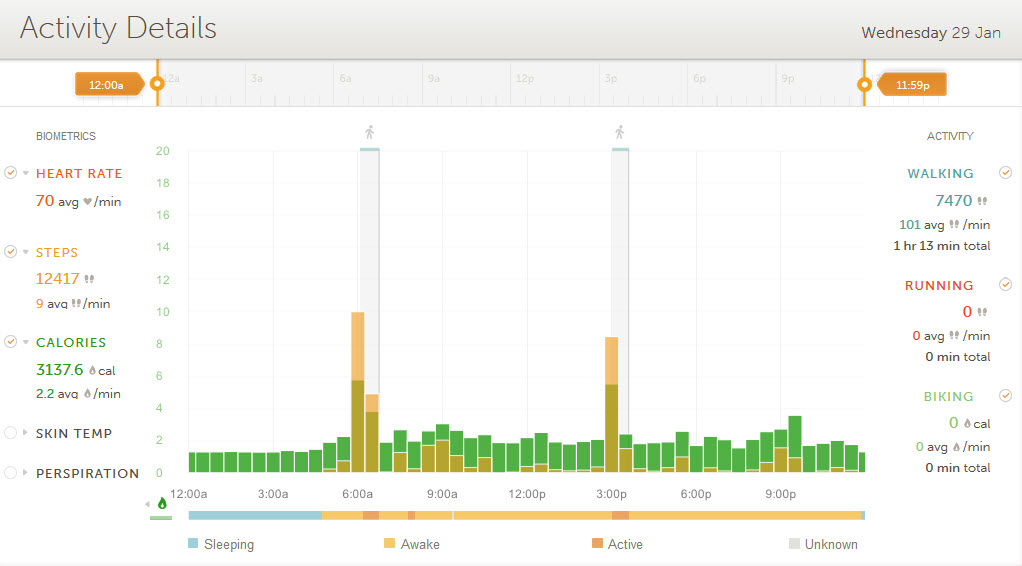Screen dimensions: 1022x566
Task: Click the 12:00a start time slider handle
Action: pos(156,85)
